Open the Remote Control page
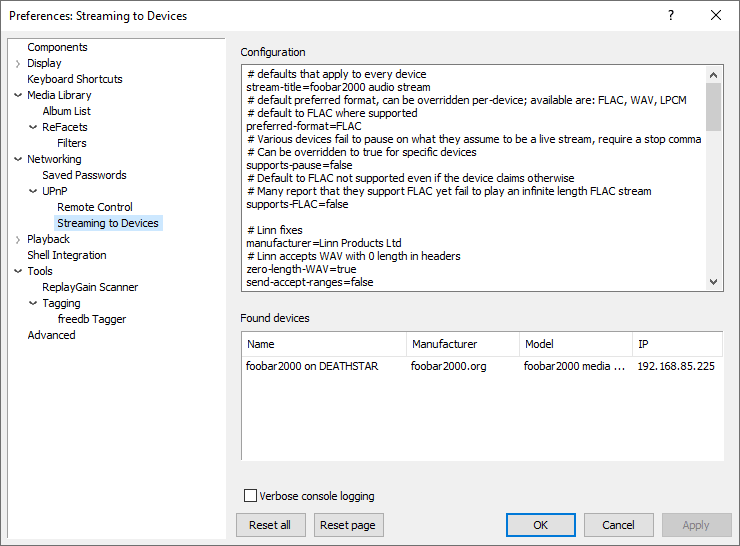Screen dimensions: 740x546 94,207
